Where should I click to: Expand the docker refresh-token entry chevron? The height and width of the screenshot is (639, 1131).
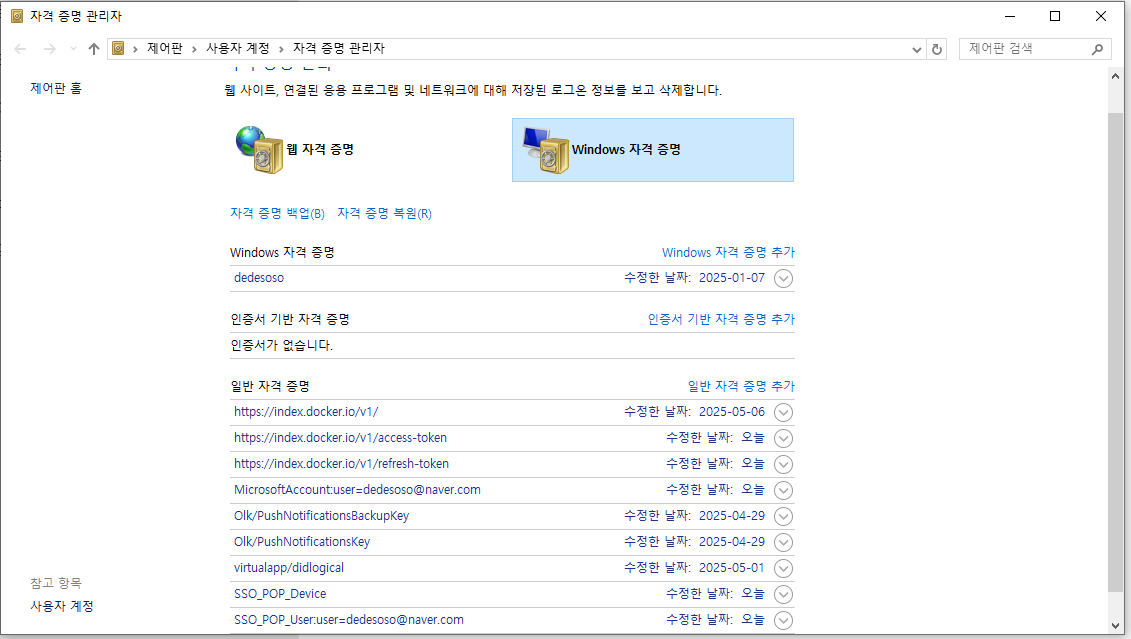pos(783,464)
